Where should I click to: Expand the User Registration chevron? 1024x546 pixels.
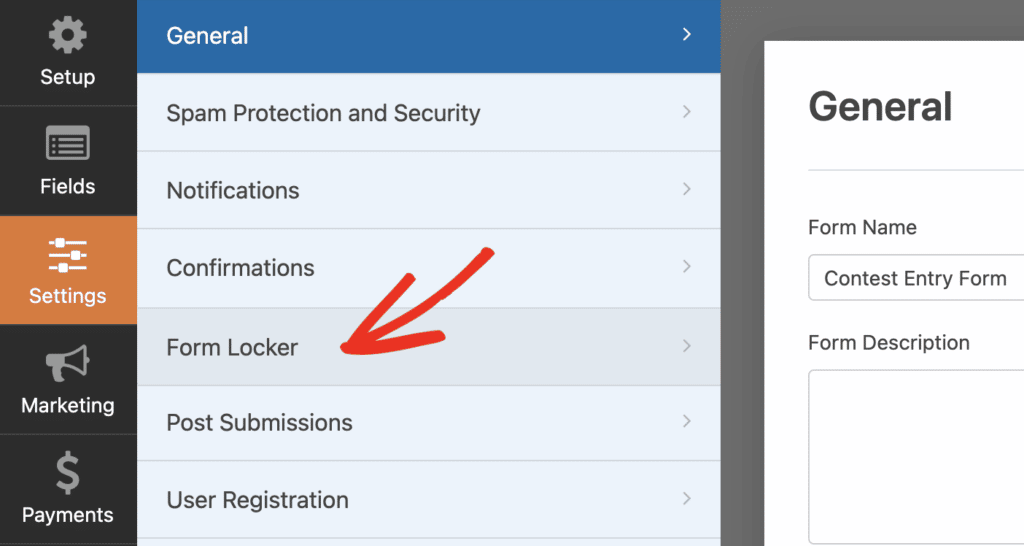point(687,499)
